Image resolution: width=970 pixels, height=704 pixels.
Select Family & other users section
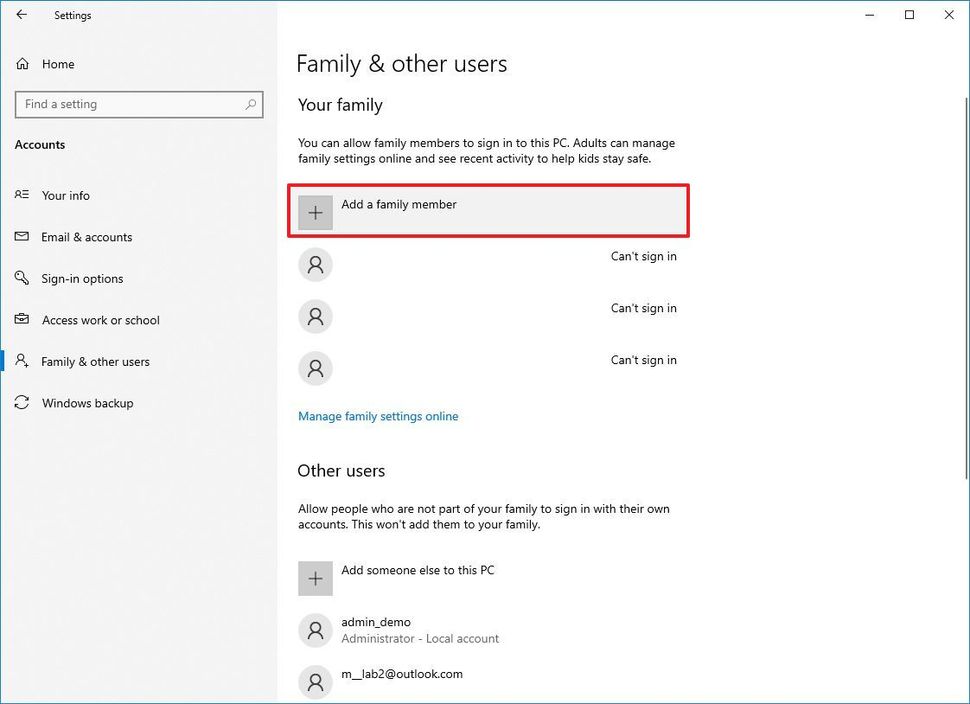[95, 362]
